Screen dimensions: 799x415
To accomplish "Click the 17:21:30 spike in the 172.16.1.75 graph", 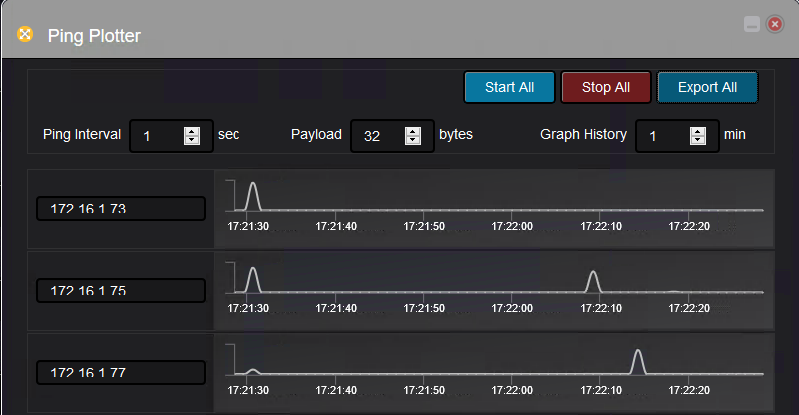I will tap(253, 279).
